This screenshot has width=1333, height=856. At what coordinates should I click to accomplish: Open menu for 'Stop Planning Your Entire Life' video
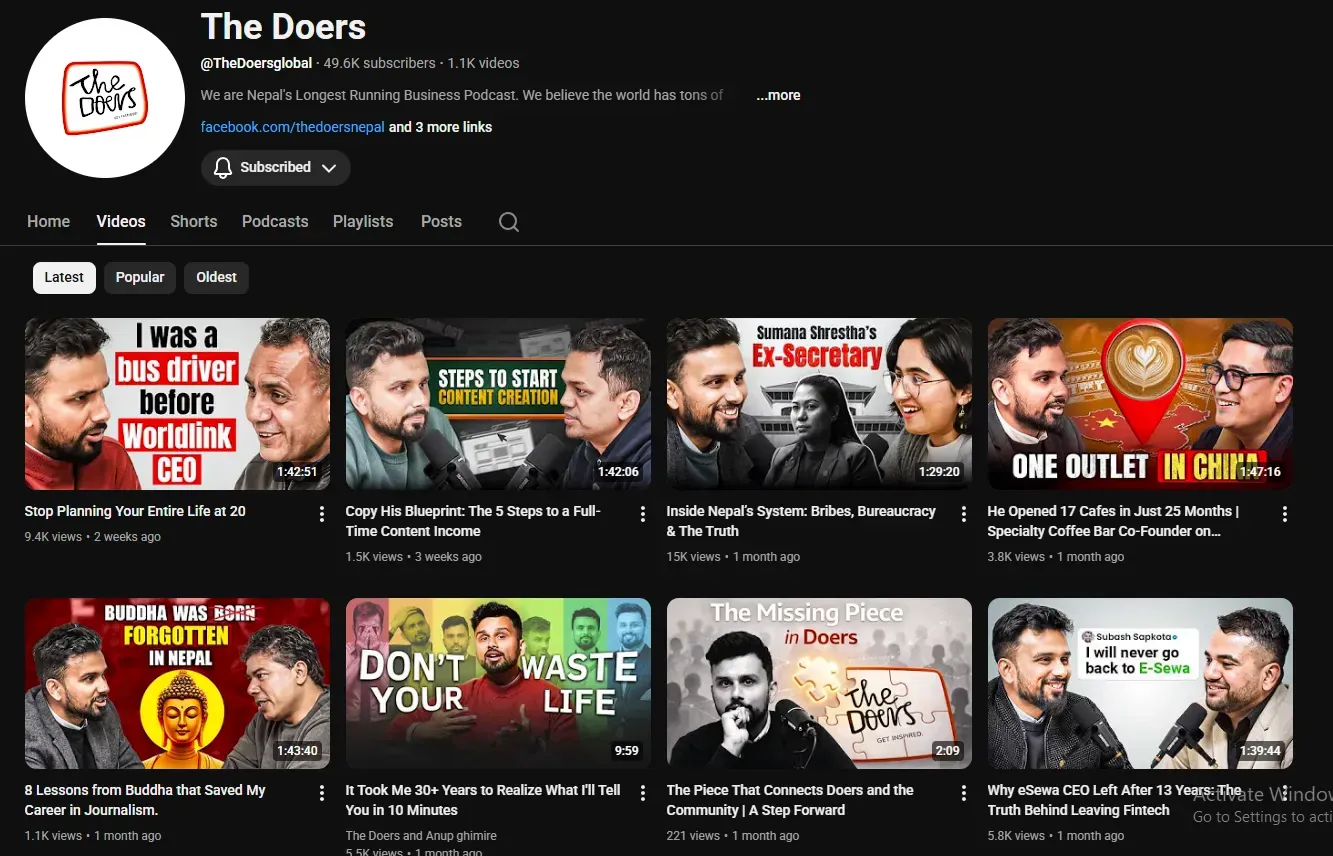tap(322, 514)
